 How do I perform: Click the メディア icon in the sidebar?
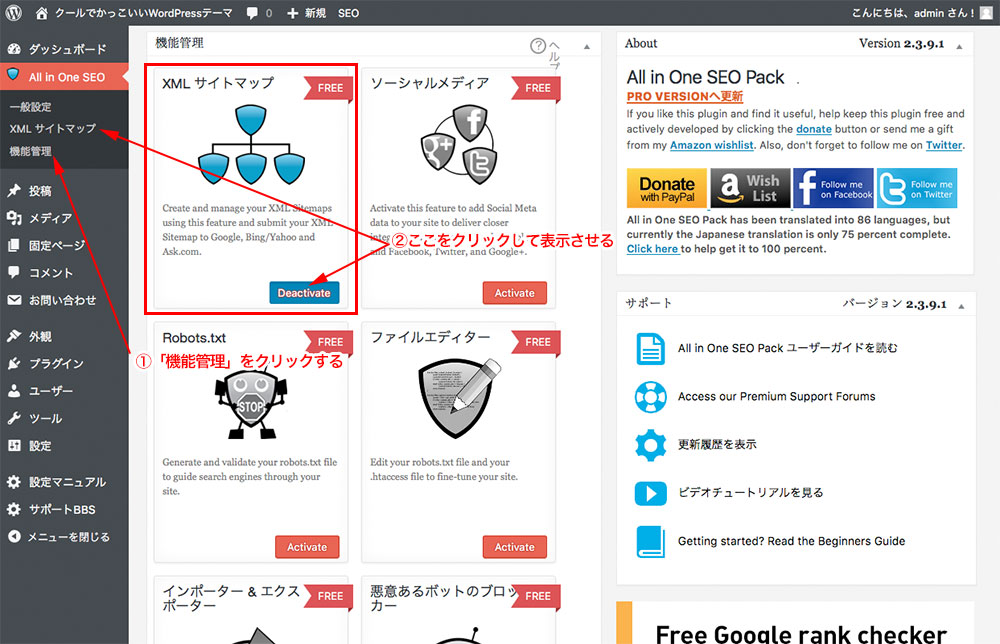tap(14, 218)
